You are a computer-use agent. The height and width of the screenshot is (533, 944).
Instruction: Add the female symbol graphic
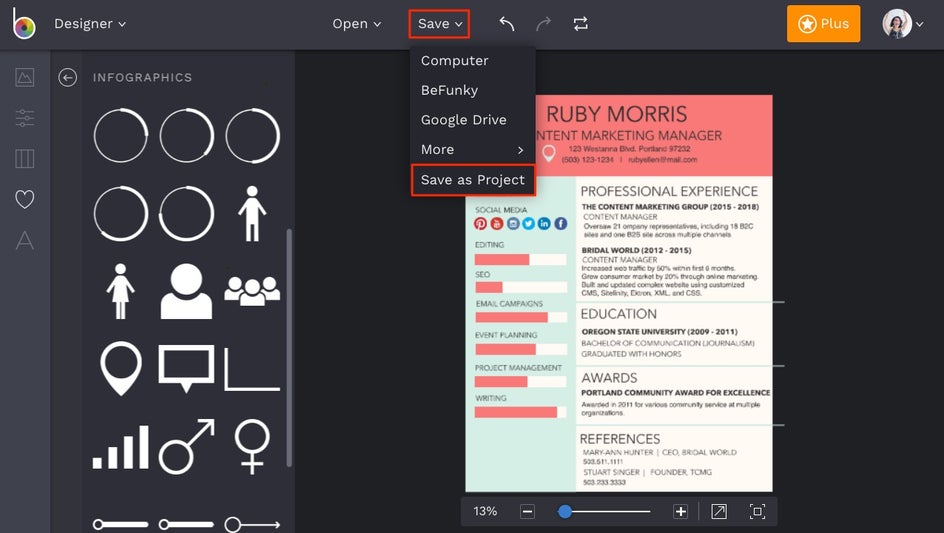tap(252, 446)
